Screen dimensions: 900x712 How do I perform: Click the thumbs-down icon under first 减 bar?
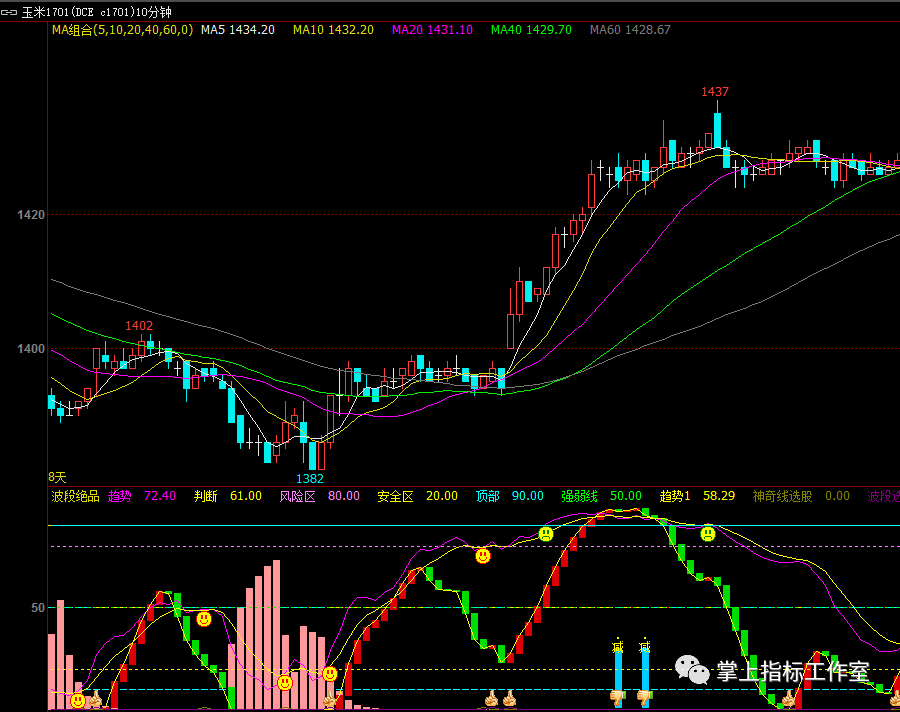(x=618, y=698)
